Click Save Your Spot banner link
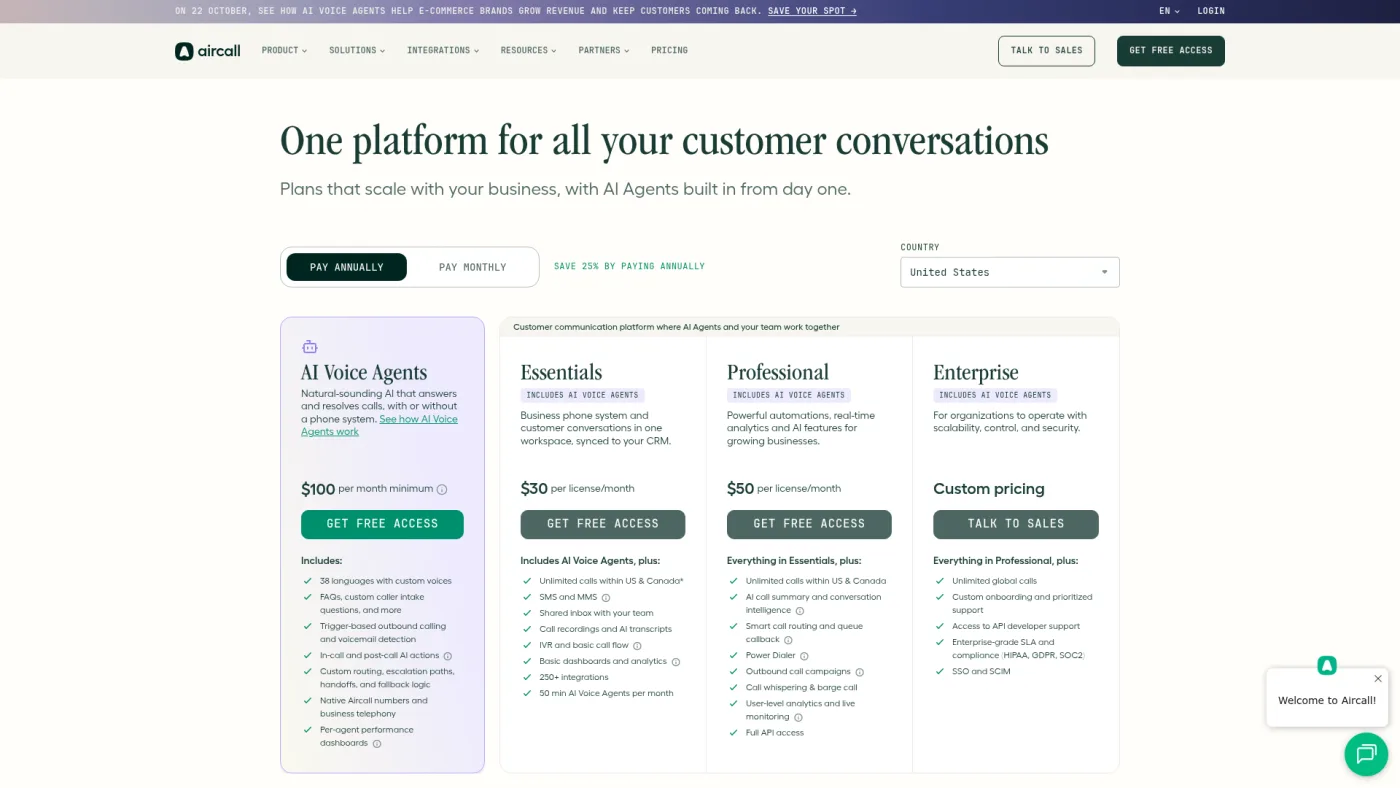Image resolution: width=1400 pixels, height=788 pixels. [x=812, y=11]
